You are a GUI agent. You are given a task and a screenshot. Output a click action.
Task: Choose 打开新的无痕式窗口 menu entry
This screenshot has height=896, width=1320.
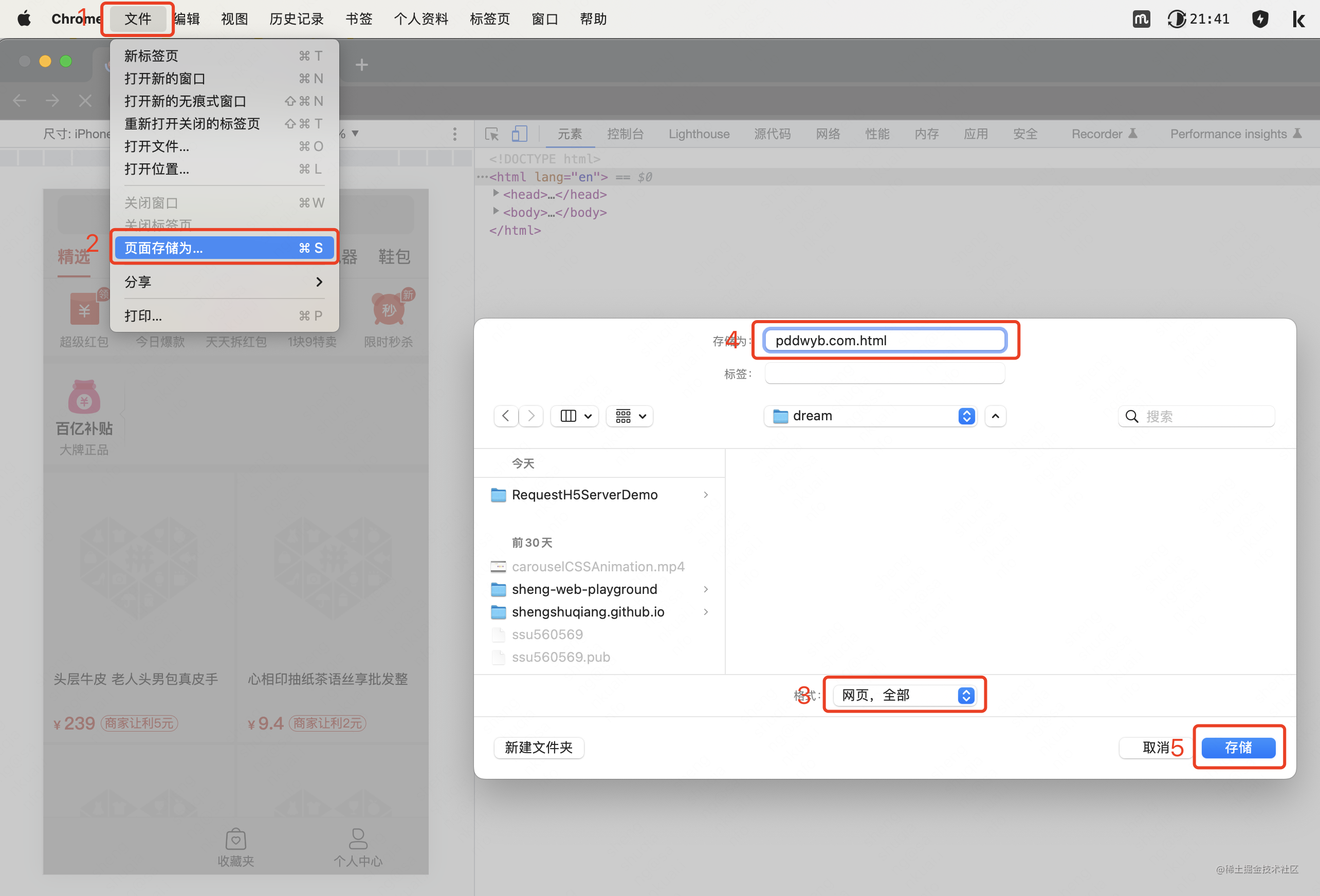pos(224,101)
